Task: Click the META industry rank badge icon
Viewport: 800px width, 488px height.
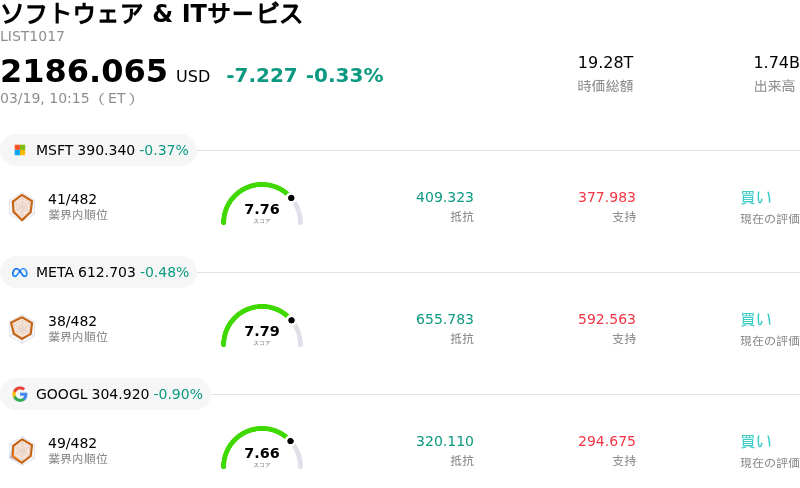Action: coord(22,329)
